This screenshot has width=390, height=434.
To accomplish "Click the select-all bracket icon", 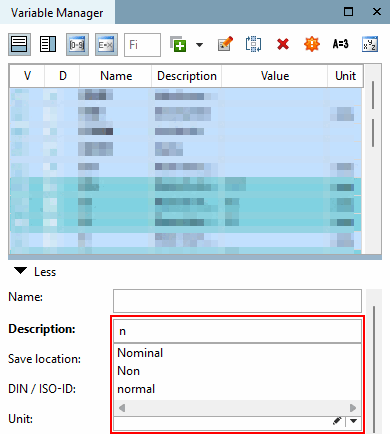I will click(253, 44).
